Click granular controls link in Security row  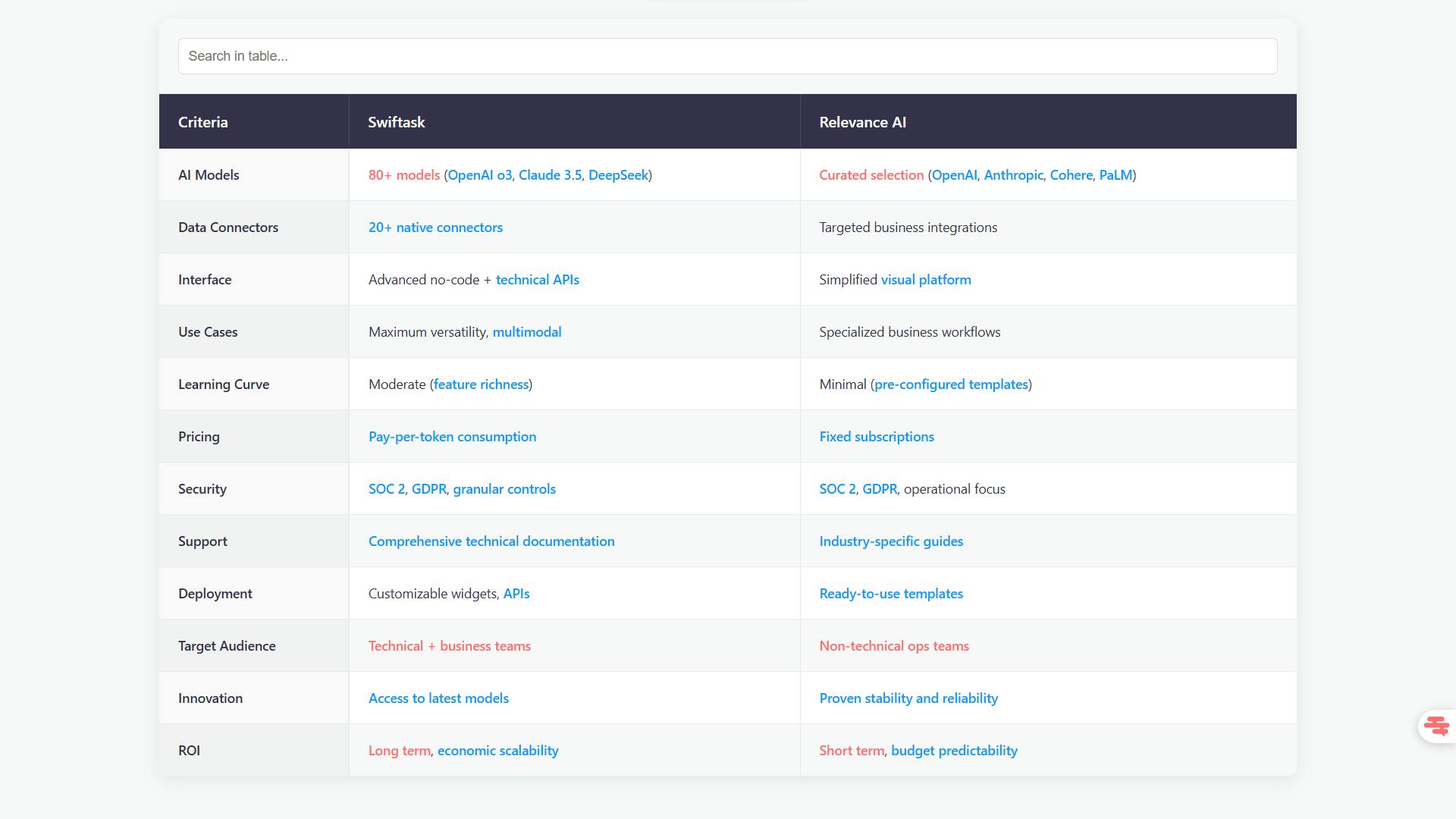click(x=504, y=489)
